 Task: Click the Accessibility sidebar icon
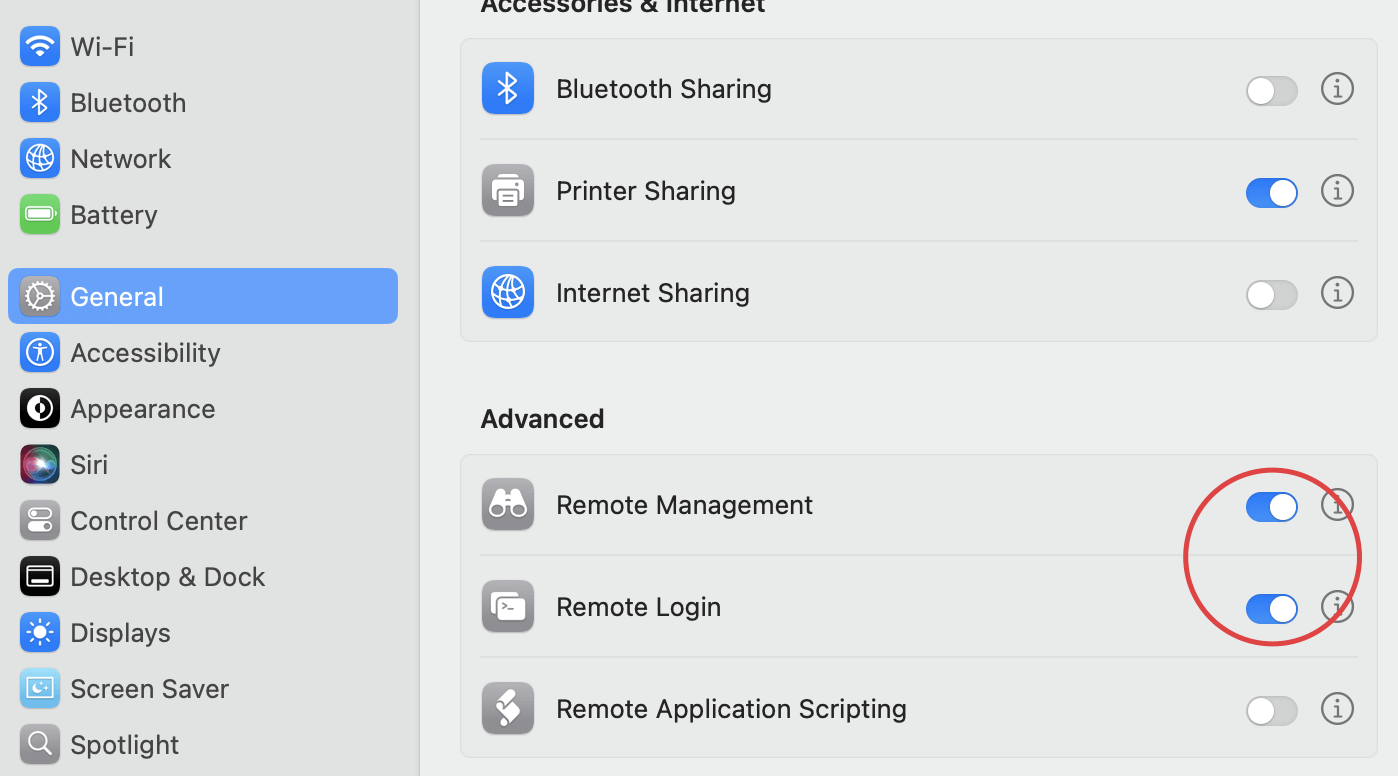click(40, 353)
